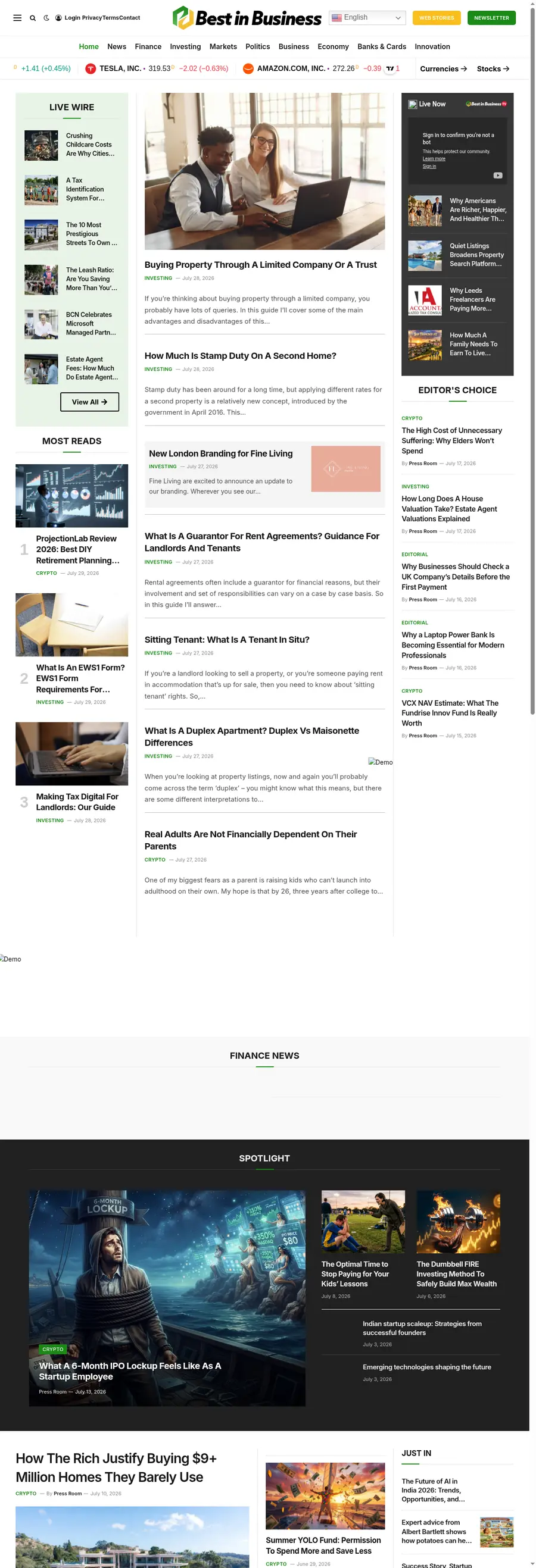
Task: Open the Business menu item
Action: 294,47
